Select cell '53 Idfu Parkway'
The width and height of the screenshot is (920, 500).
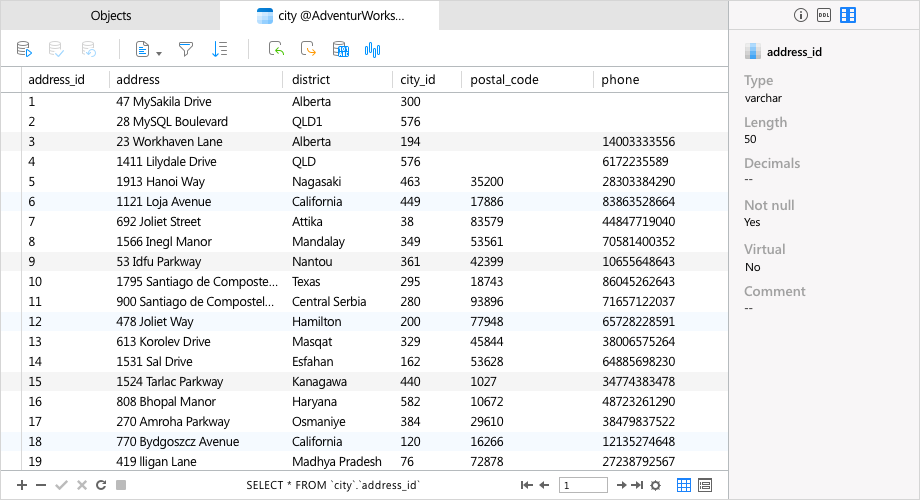coord(158,261)
